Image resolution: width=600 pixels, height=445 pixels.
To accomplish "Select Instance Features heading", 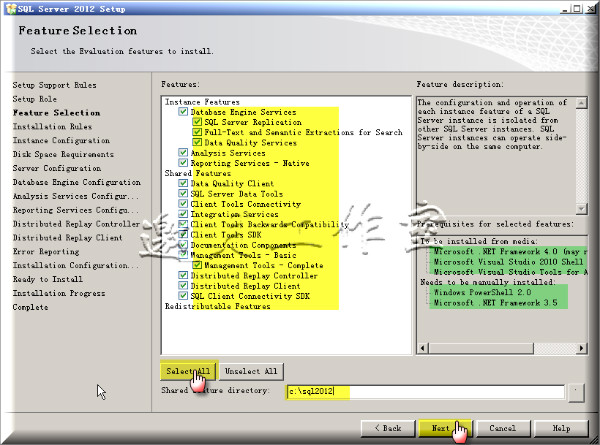I will tap(202, 102).
